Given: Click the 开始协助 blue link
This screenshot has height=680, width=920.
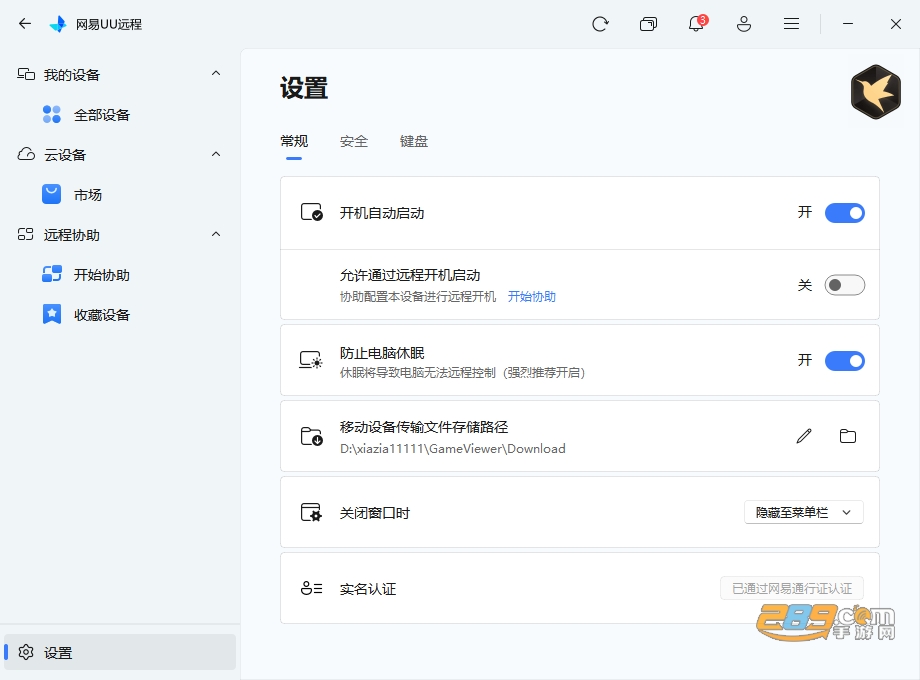Looking at the screenshot, I should pos(532,296).
